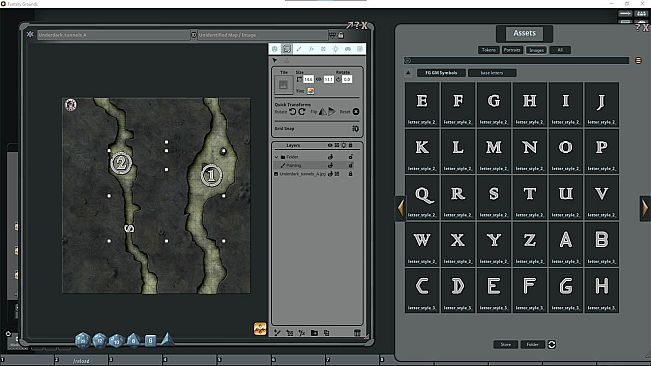The image size is (651, 366).
Task: Select the Painting layer row
Action: pyautogui.click(x=316, y=165)
